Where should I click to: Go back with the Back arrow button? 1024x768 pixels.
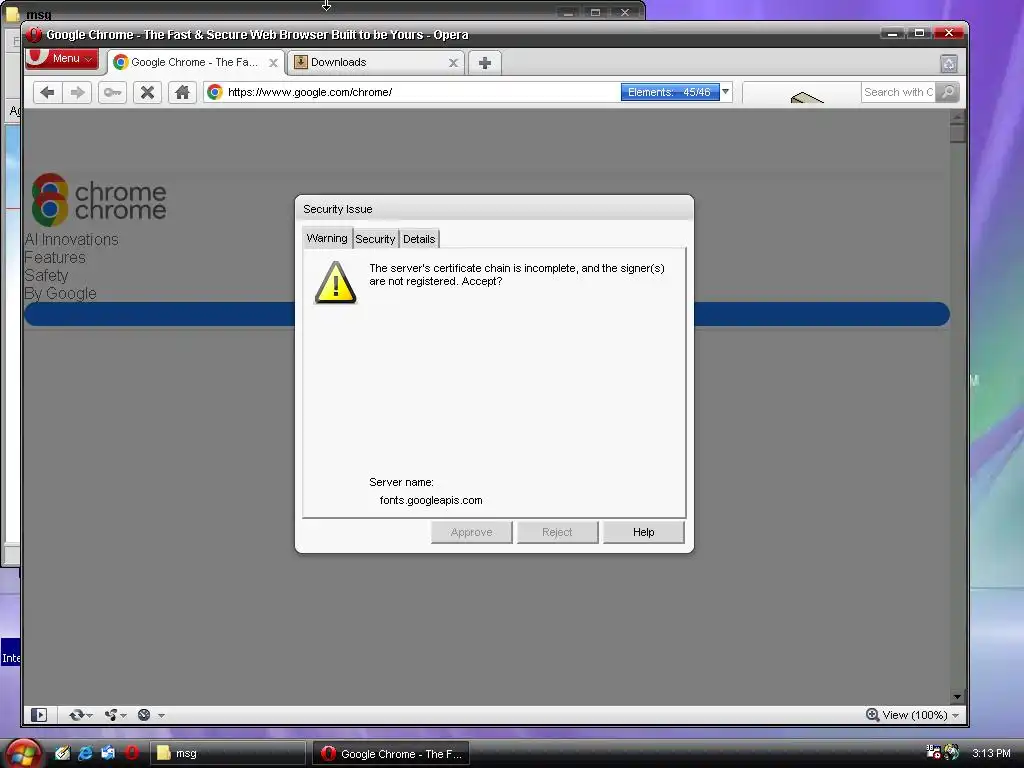tap(47, 92)
